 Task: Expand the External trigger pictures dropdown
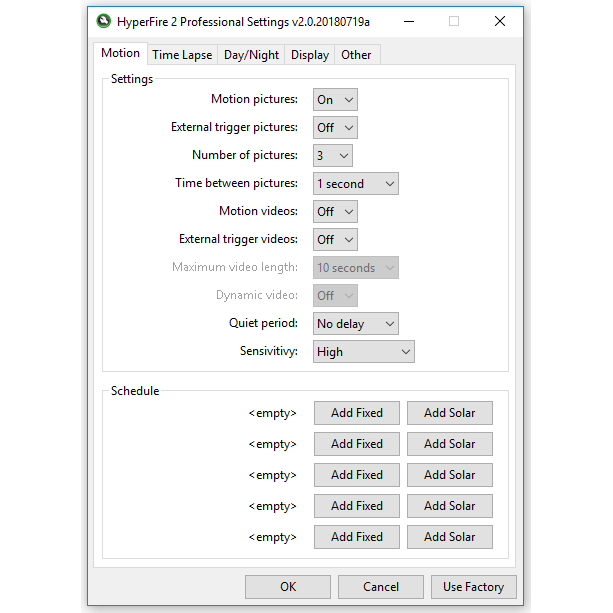coord(335,127)
